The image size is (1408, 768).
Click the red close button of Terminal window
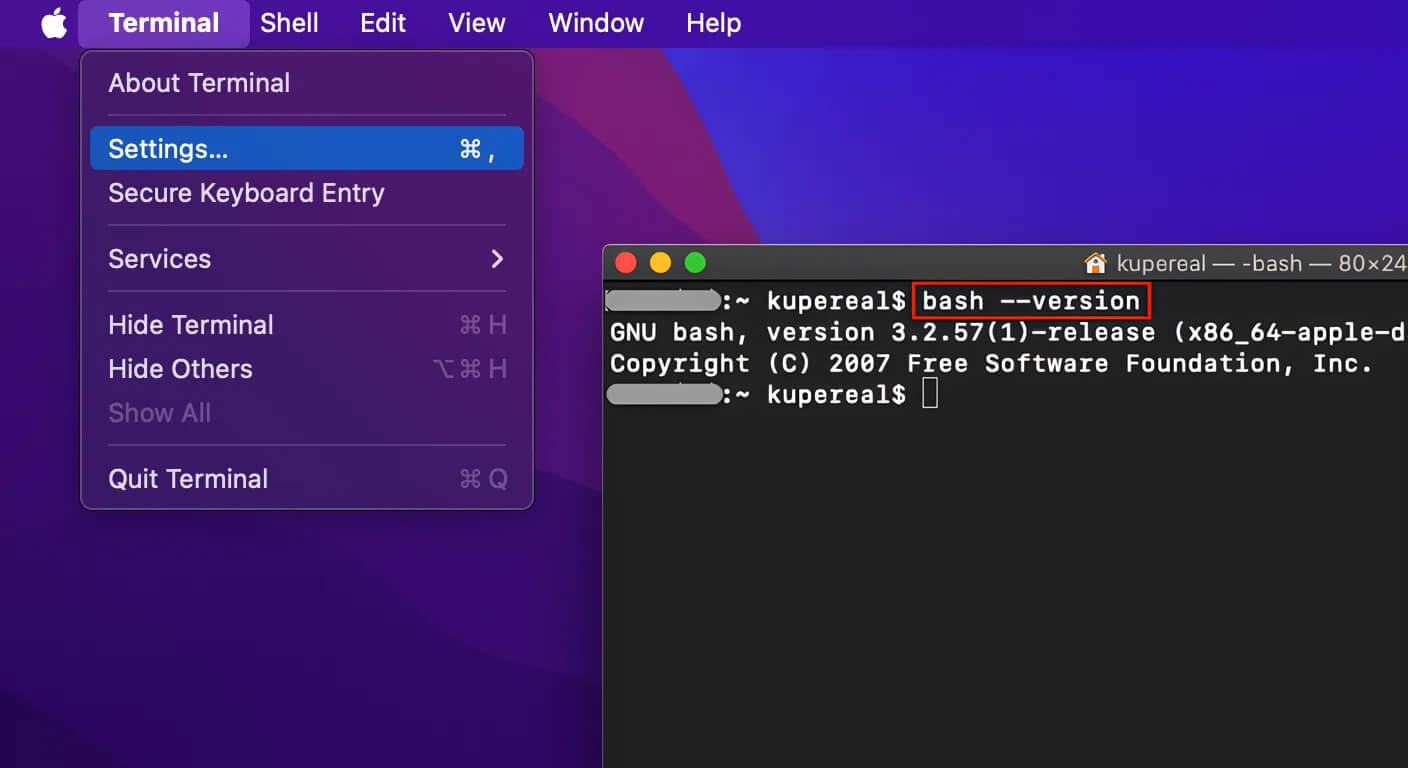point(626,263)
